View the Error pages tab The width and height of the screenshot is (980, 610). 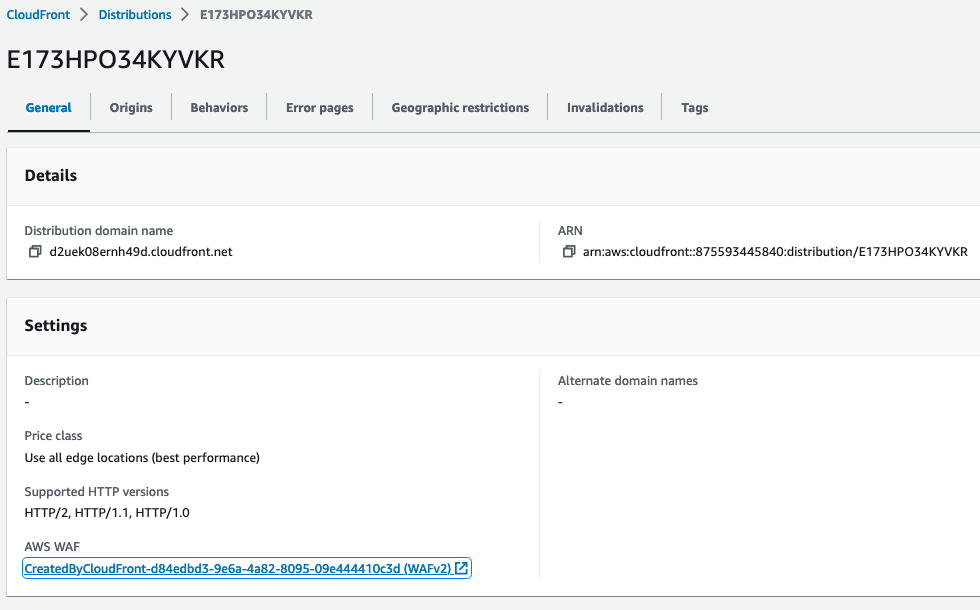coord(320,108)
